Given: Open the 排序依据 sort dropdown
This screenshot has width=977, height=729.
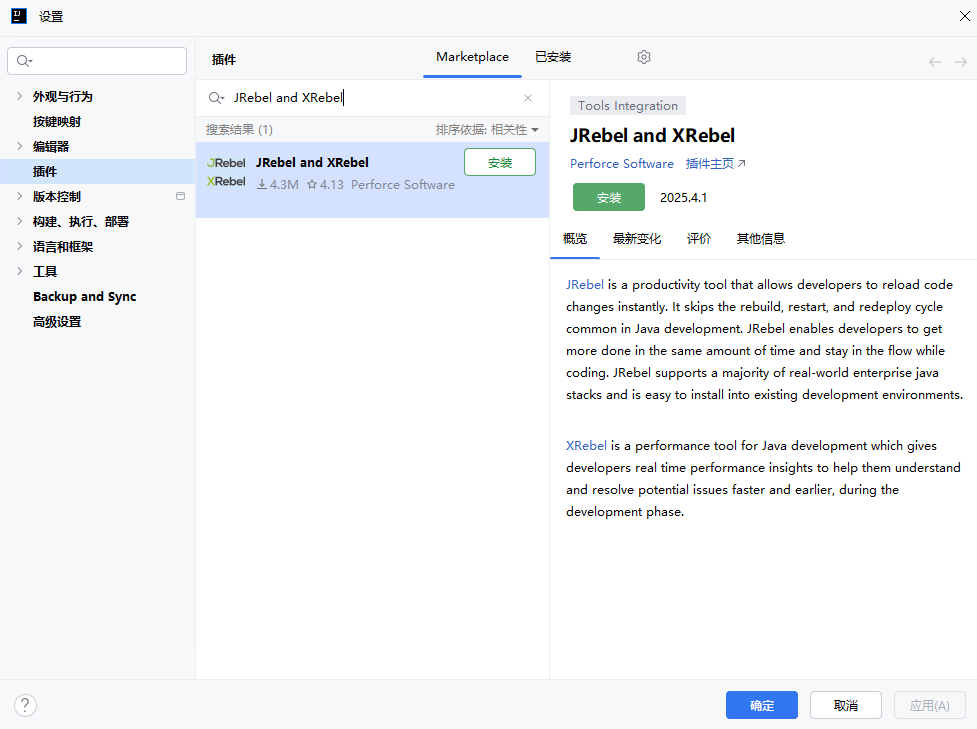Looking at the screenshot, I should (487, 130).
